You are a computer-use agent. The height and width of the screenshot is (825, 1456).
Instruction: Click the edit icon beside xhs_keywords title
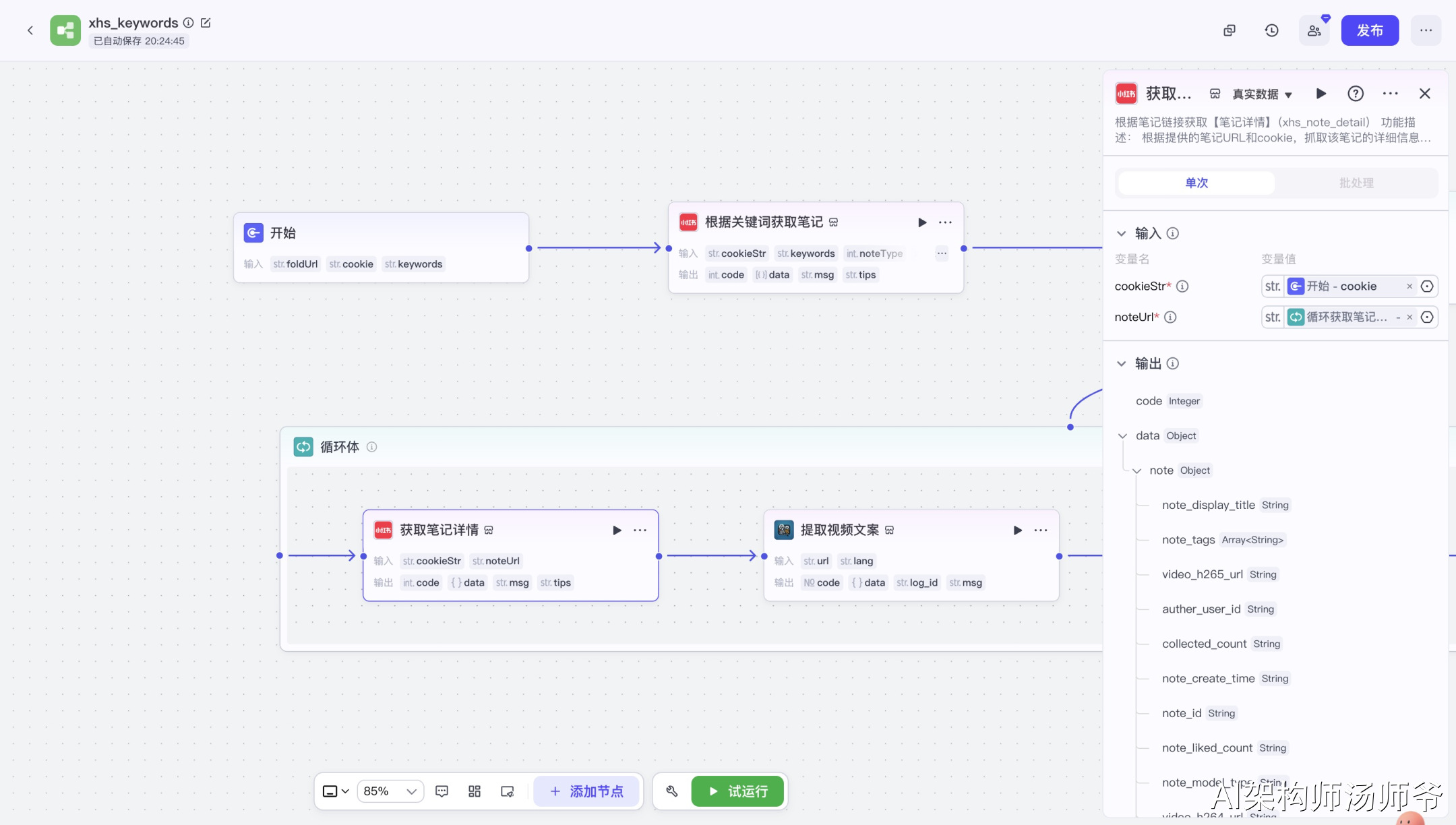coord(206,23)
